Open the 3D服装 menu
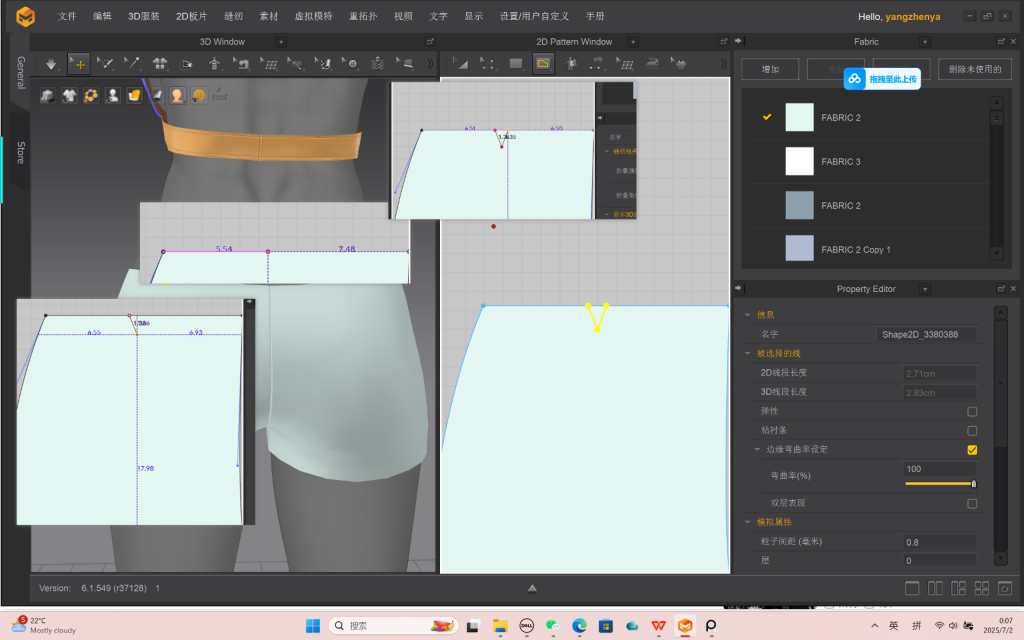This screenshot has height=640, width=1024. (x=143, y=16)
